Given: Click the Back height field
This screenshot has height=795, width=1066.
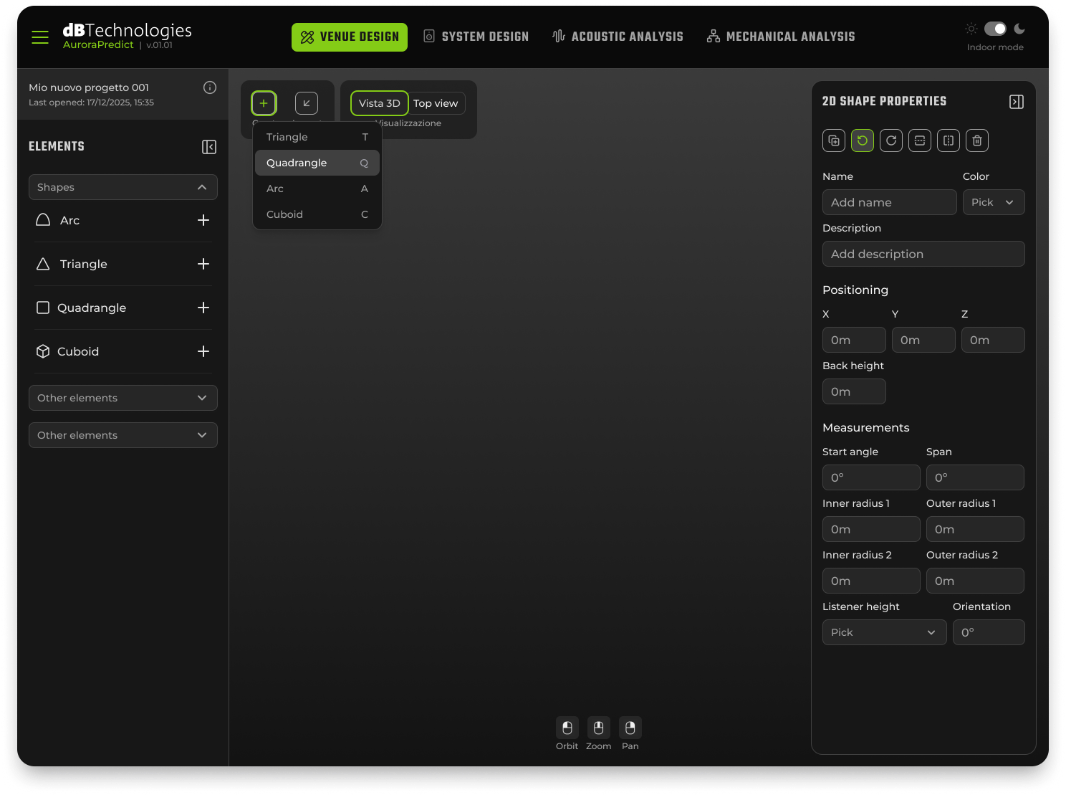Looking at the screenshot, I should point(854,392).
